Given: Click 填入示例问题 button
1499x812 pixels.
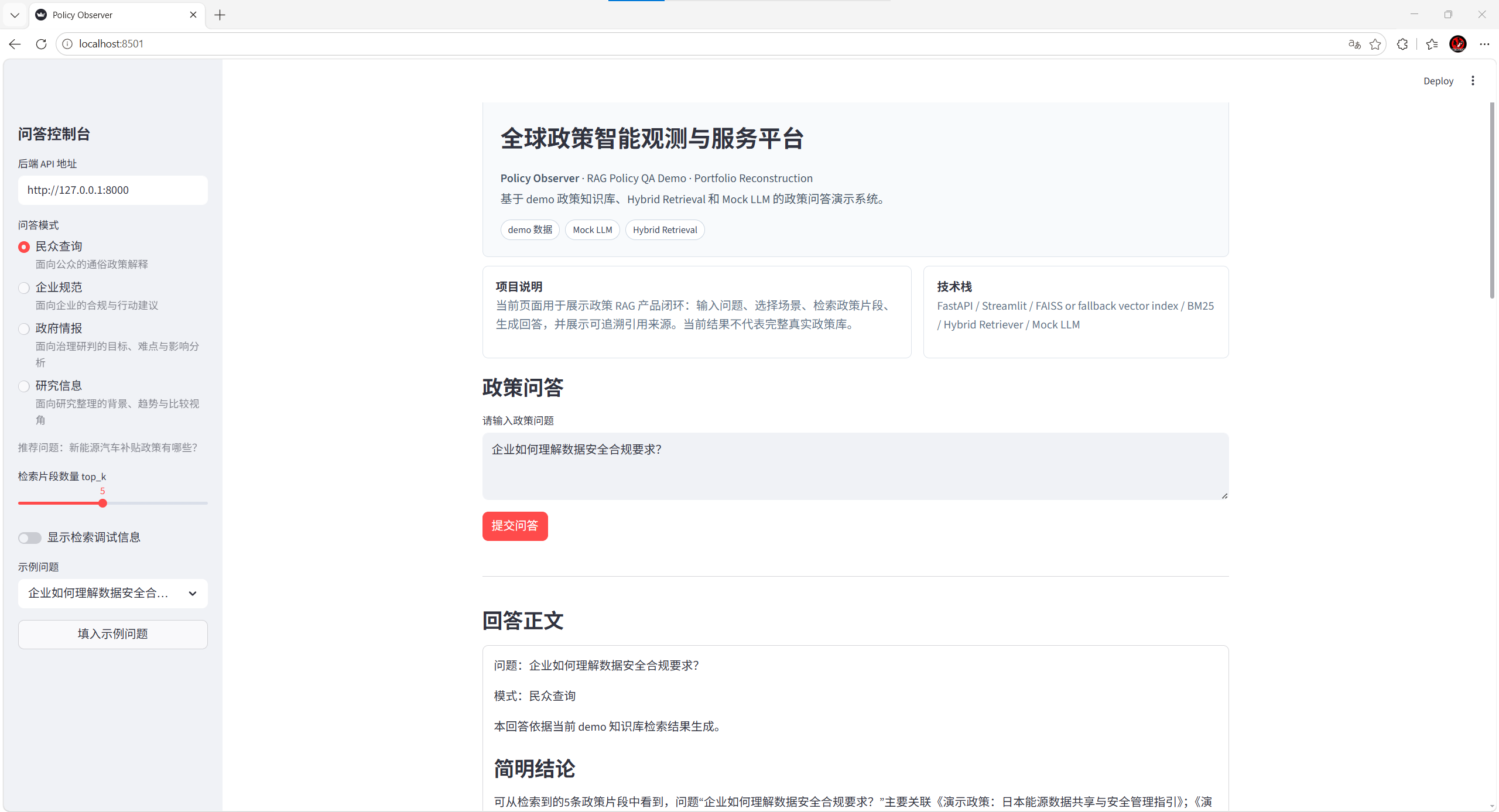Looking at the screenshot, I should 112,634.
